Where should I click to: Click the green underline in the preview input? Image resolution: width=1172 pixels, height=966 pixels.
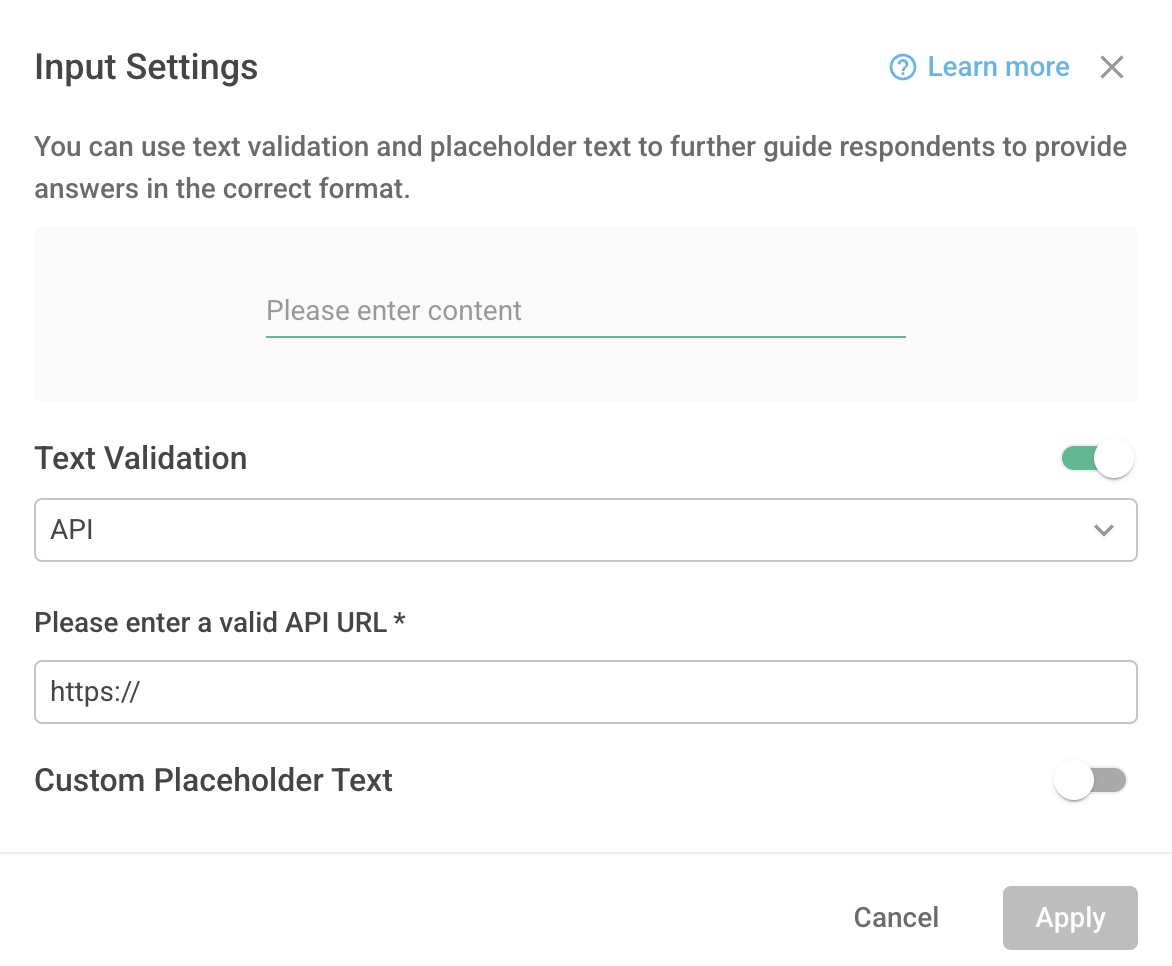pyautogui.click(x=586, y=338)
